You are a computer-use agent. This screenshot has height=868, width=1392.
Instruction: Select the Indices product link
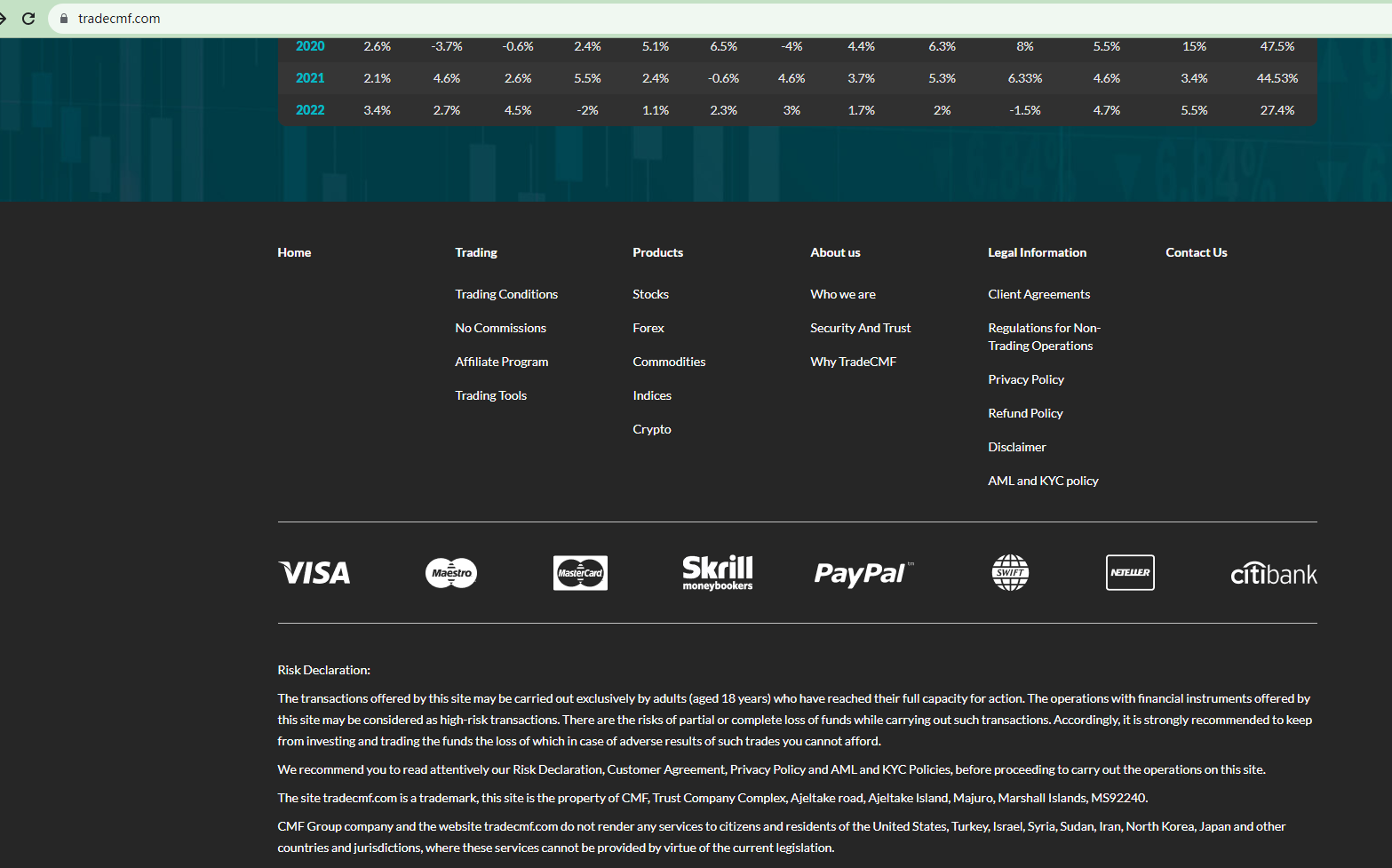(x=652, y=395)
